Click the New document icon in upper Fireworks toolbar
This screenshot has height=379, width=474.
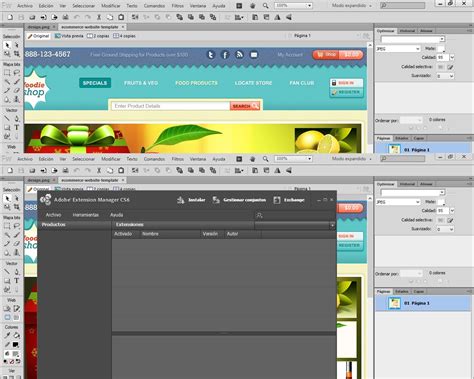coord(10,17)
